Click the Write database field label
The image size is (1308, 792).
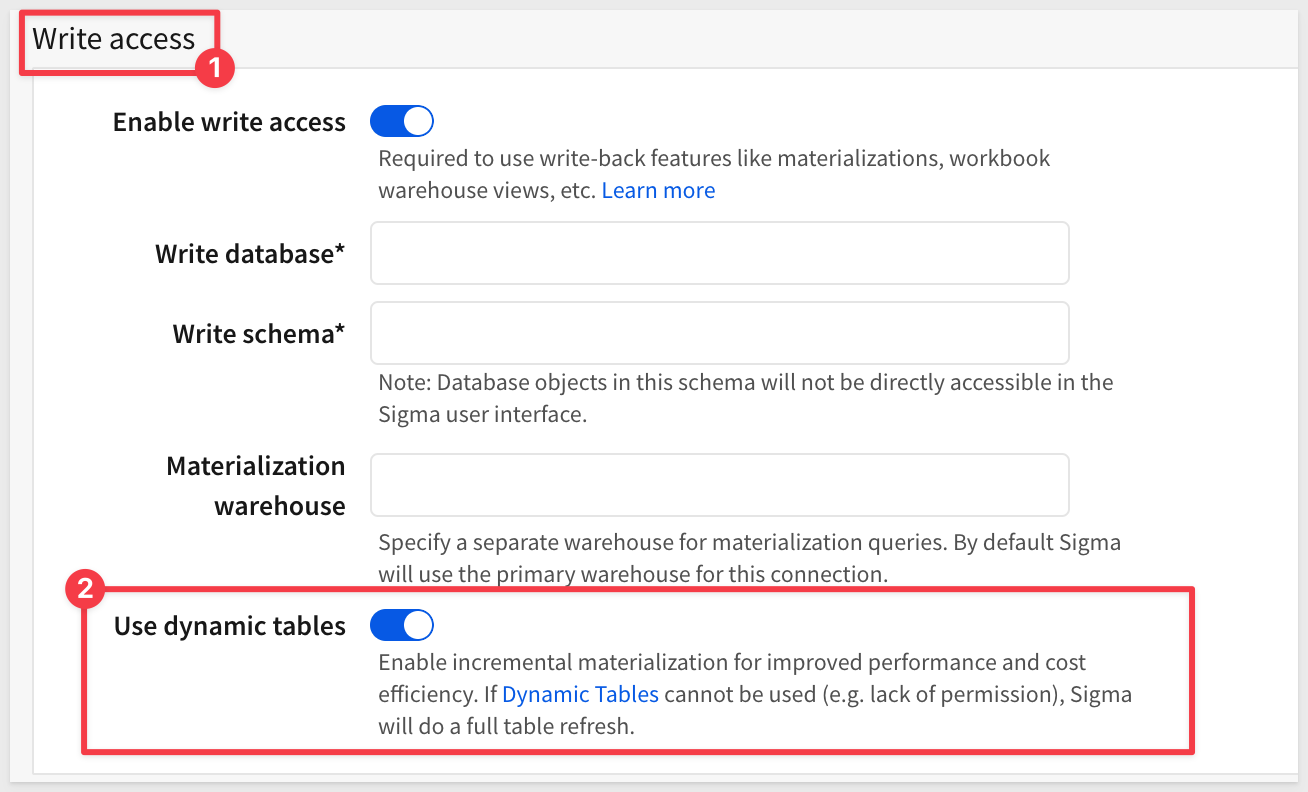pos(243,254)
